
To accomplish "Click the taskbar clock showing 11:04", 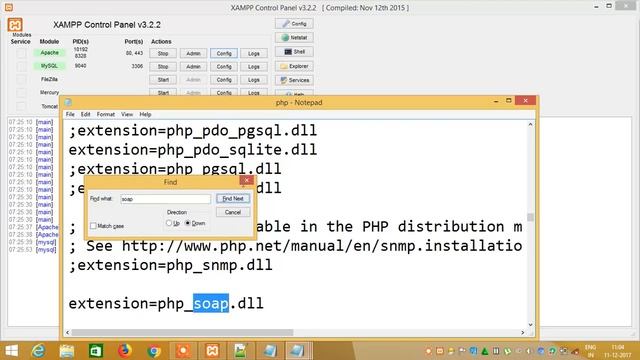I will pyautogui.click(x=618, y=347).
